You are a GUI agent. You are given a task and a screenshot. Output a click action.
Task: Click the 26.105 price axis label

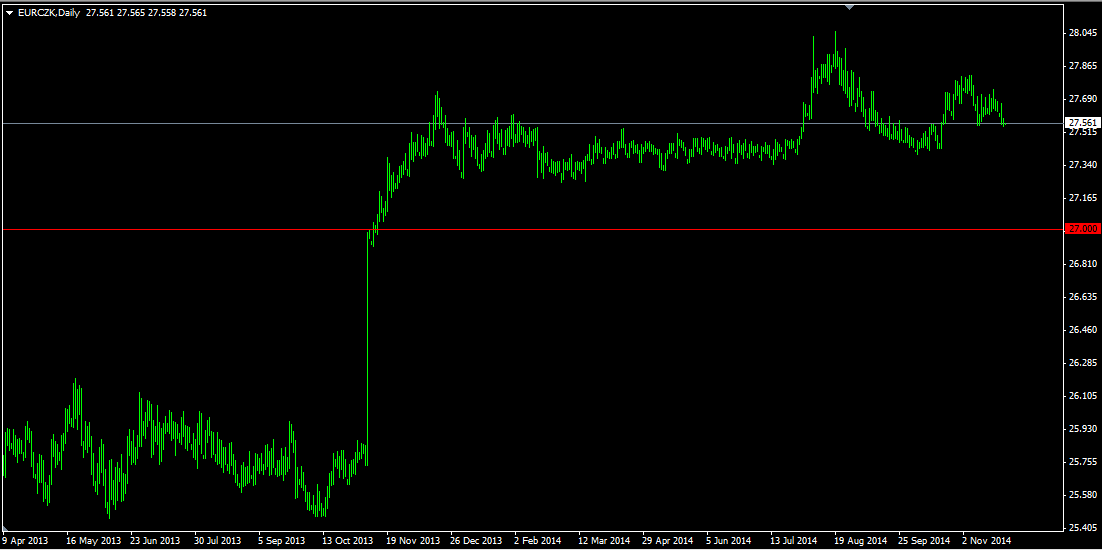(x=1082, y=396)
